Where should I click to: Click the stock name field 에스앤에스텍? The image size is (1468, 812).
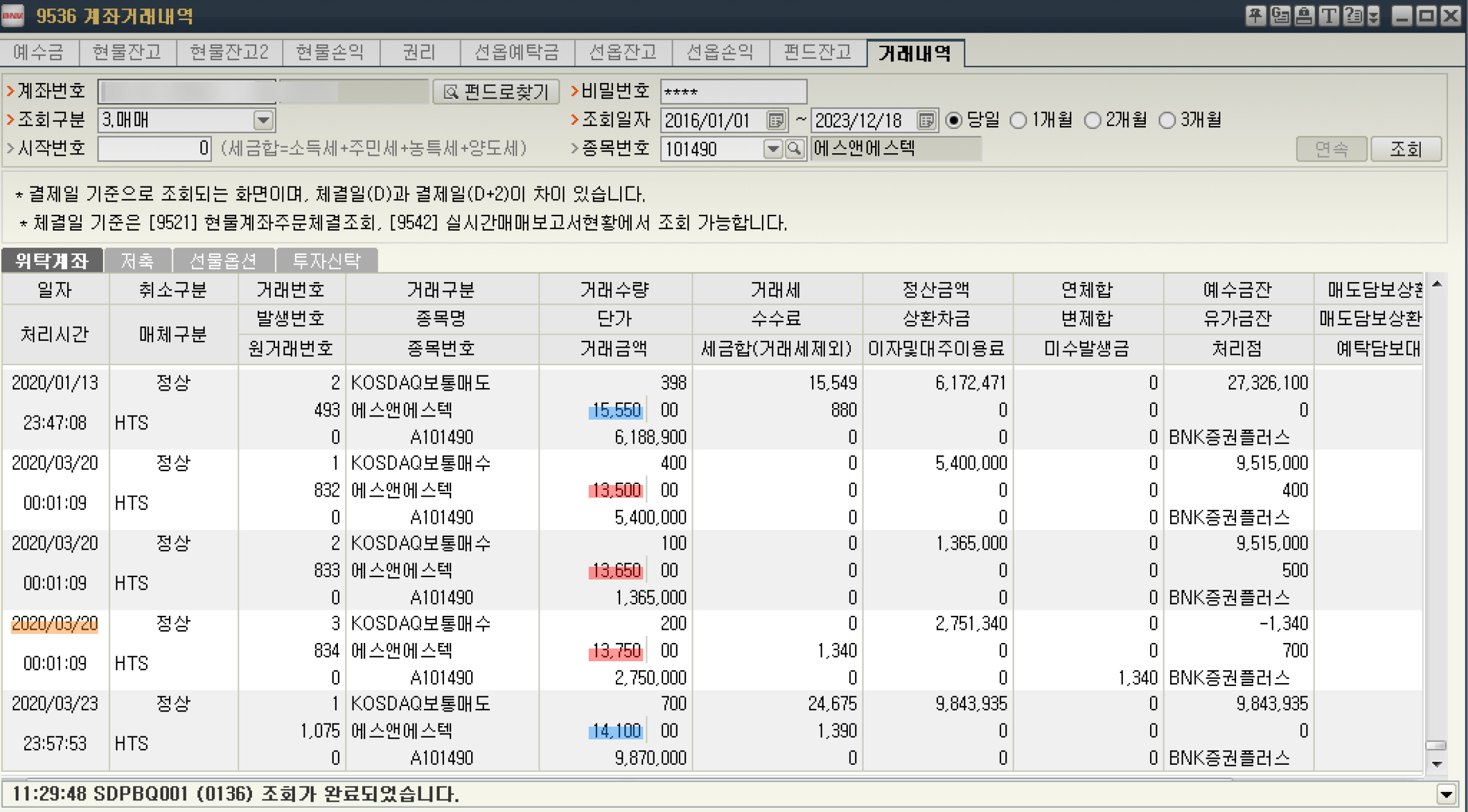(896, 148)
